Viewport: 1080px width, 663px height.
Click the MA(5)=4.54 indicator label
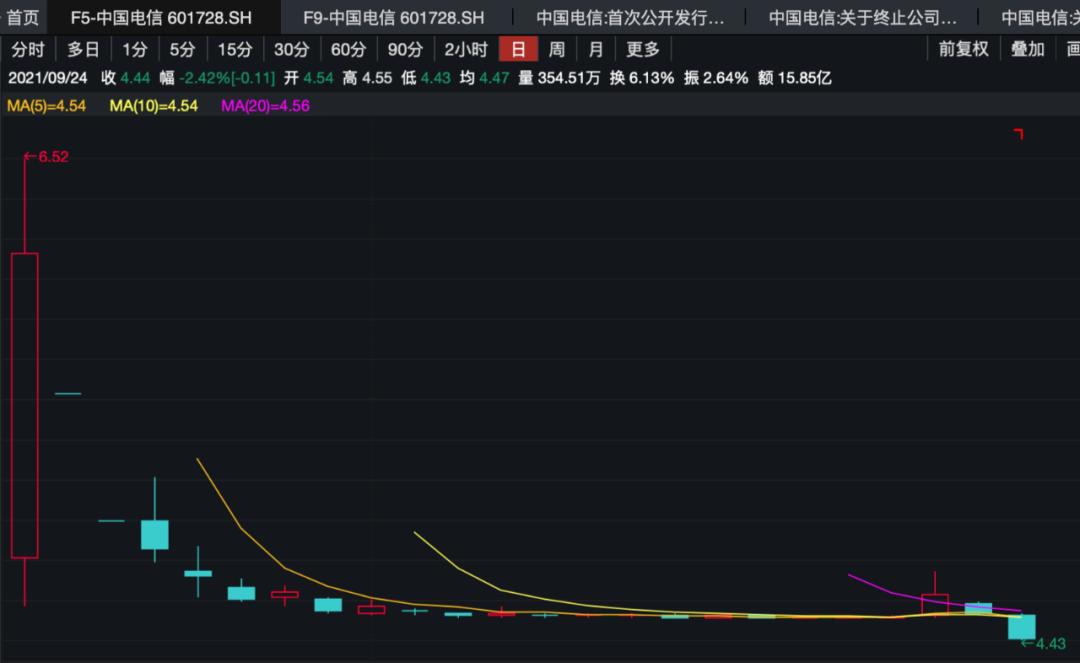coord(46,106)
